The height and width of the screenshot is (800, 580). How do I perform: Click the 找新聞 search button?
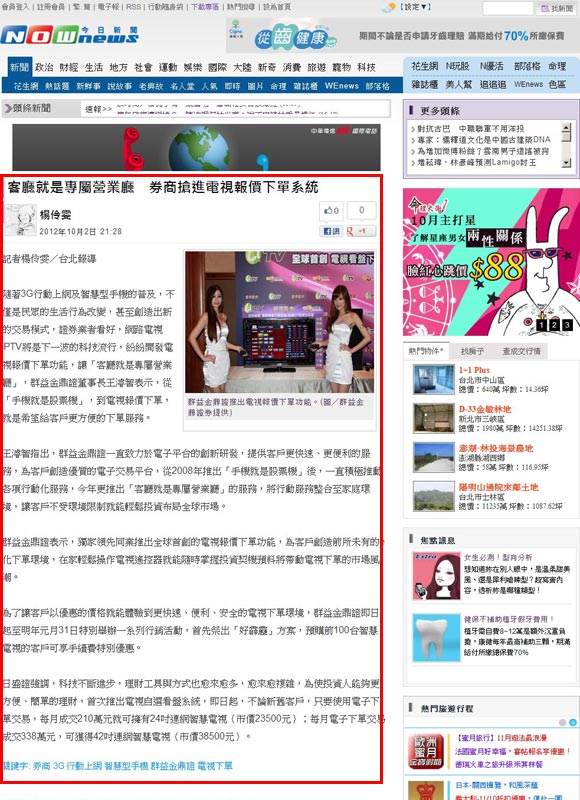click(557, 8)
